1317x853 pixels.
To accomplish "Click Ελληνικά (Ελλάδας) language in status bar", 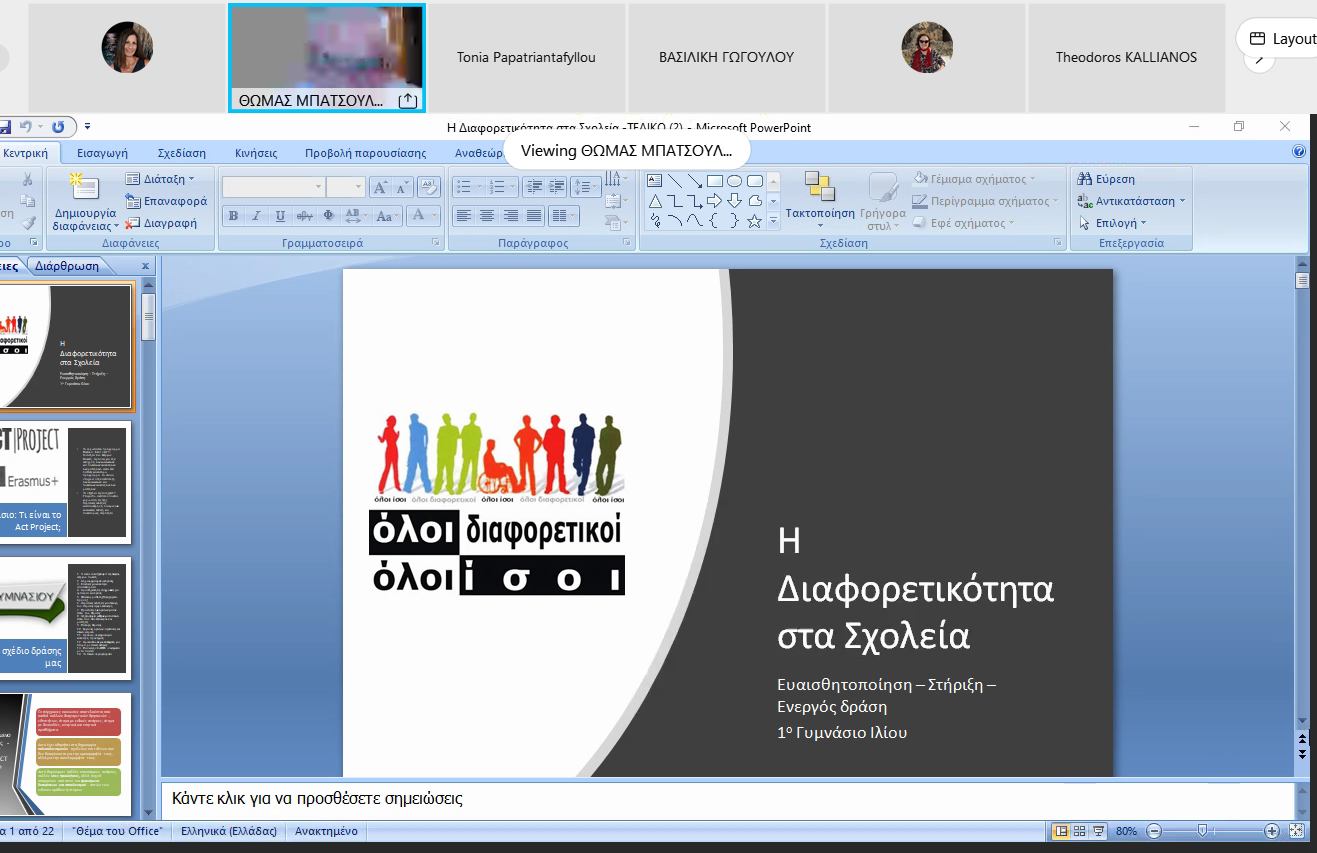I will (227, 831).
